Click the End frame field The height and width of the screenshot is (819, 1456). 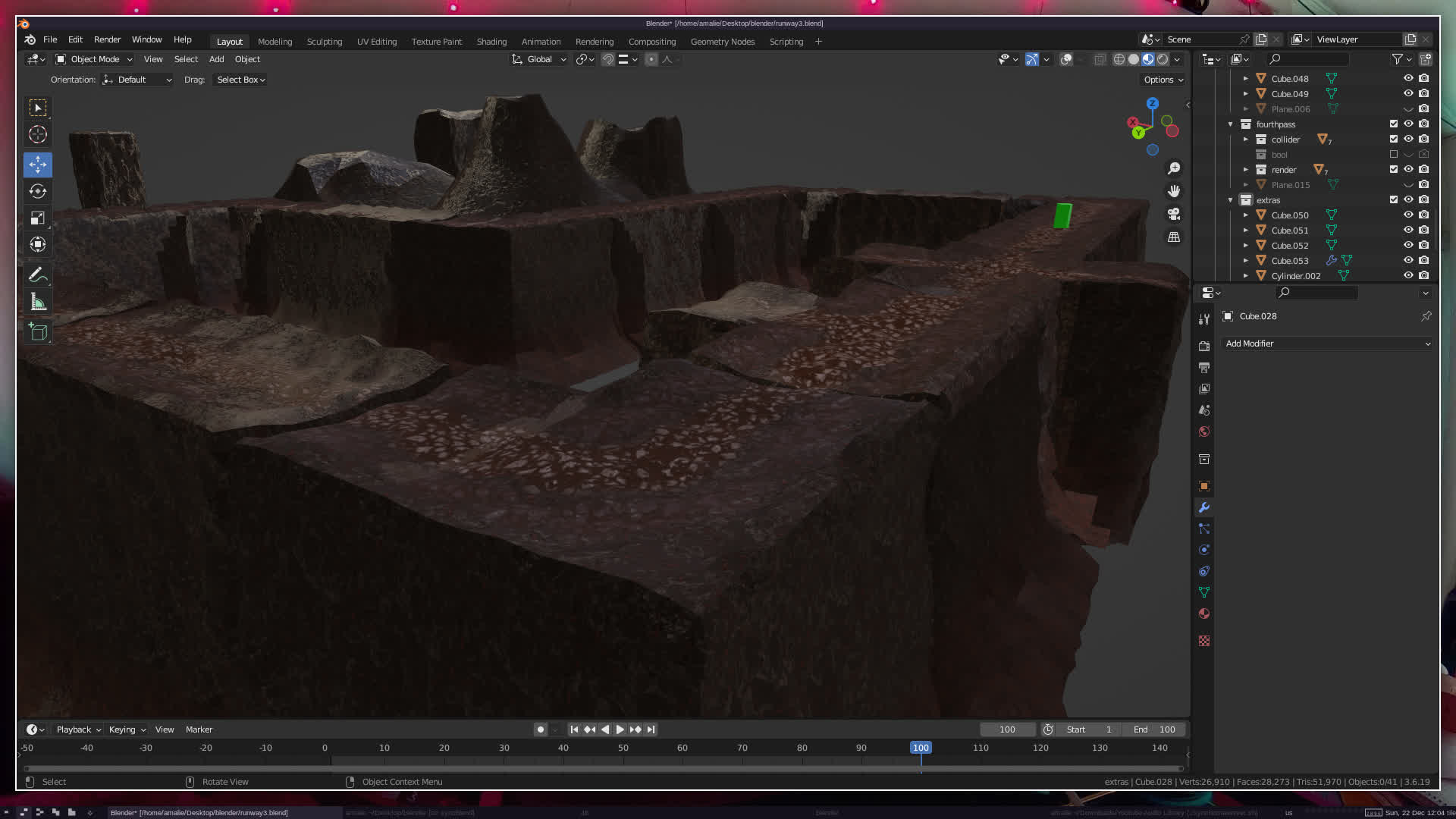[1154, 730]
